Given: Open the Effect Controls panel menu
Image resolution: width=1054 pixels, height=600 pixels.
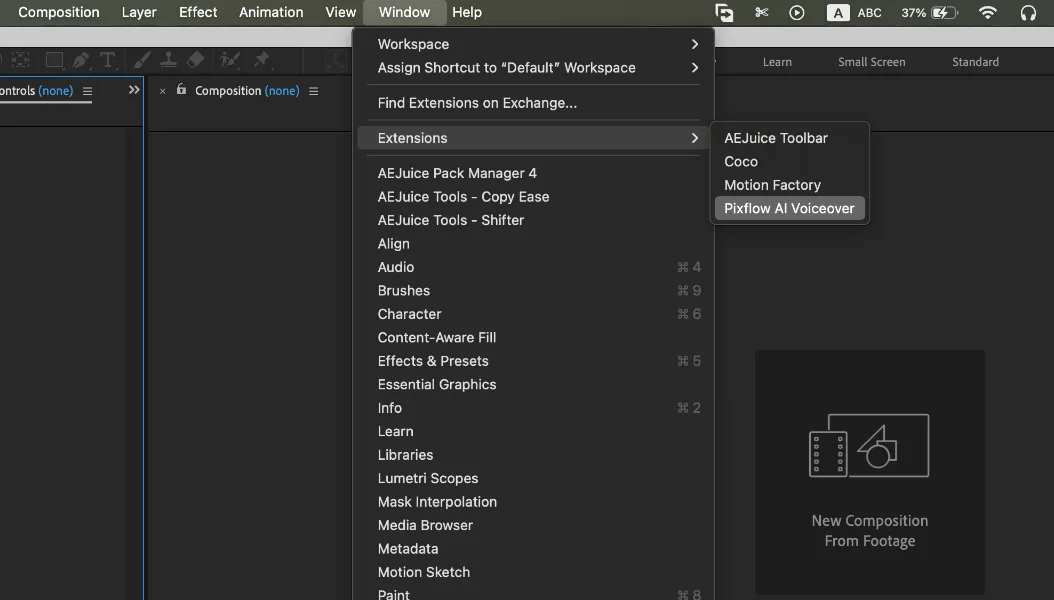Looking at the screenshot, I should (87, 91).
